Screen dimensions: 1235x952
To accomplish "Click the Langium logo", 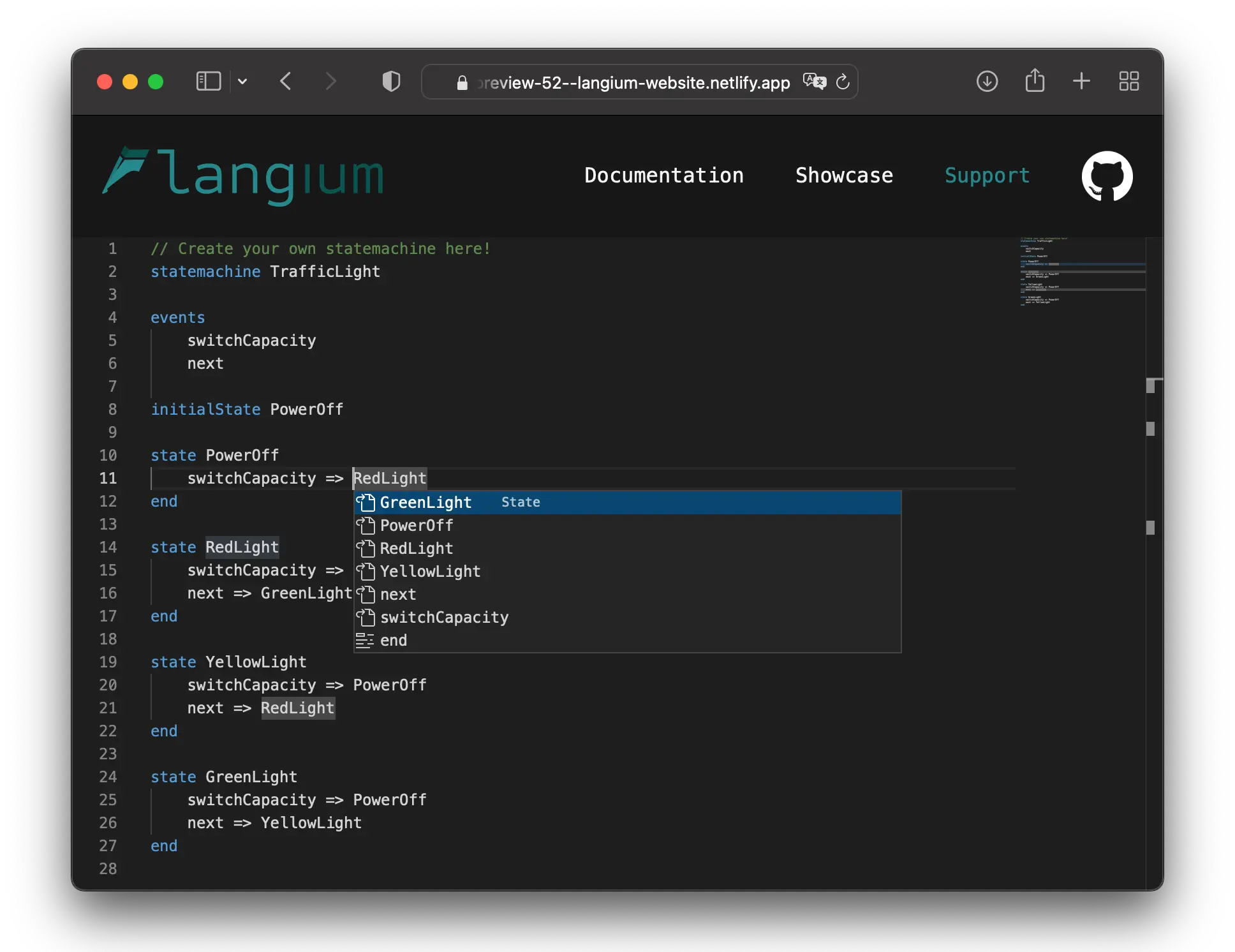I will (x=243, y=175).
